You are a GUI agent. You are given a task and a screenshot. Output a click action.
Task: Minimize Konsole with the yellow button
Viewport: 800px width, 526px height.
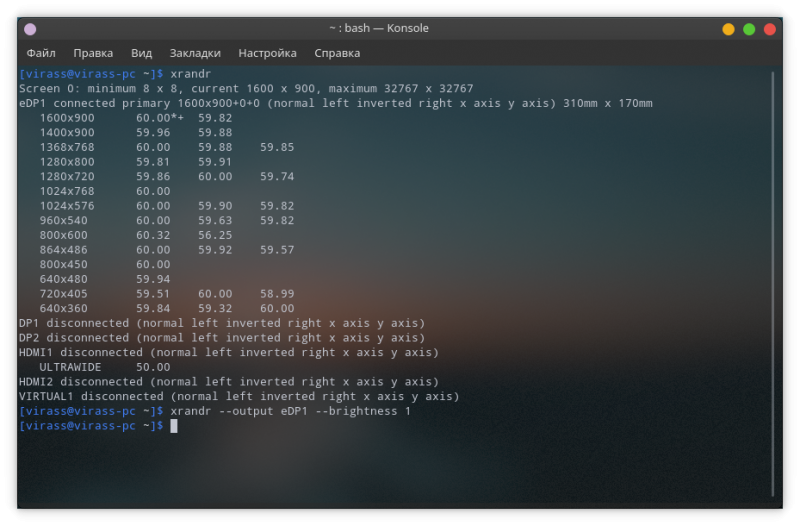[x=728, y=30]
